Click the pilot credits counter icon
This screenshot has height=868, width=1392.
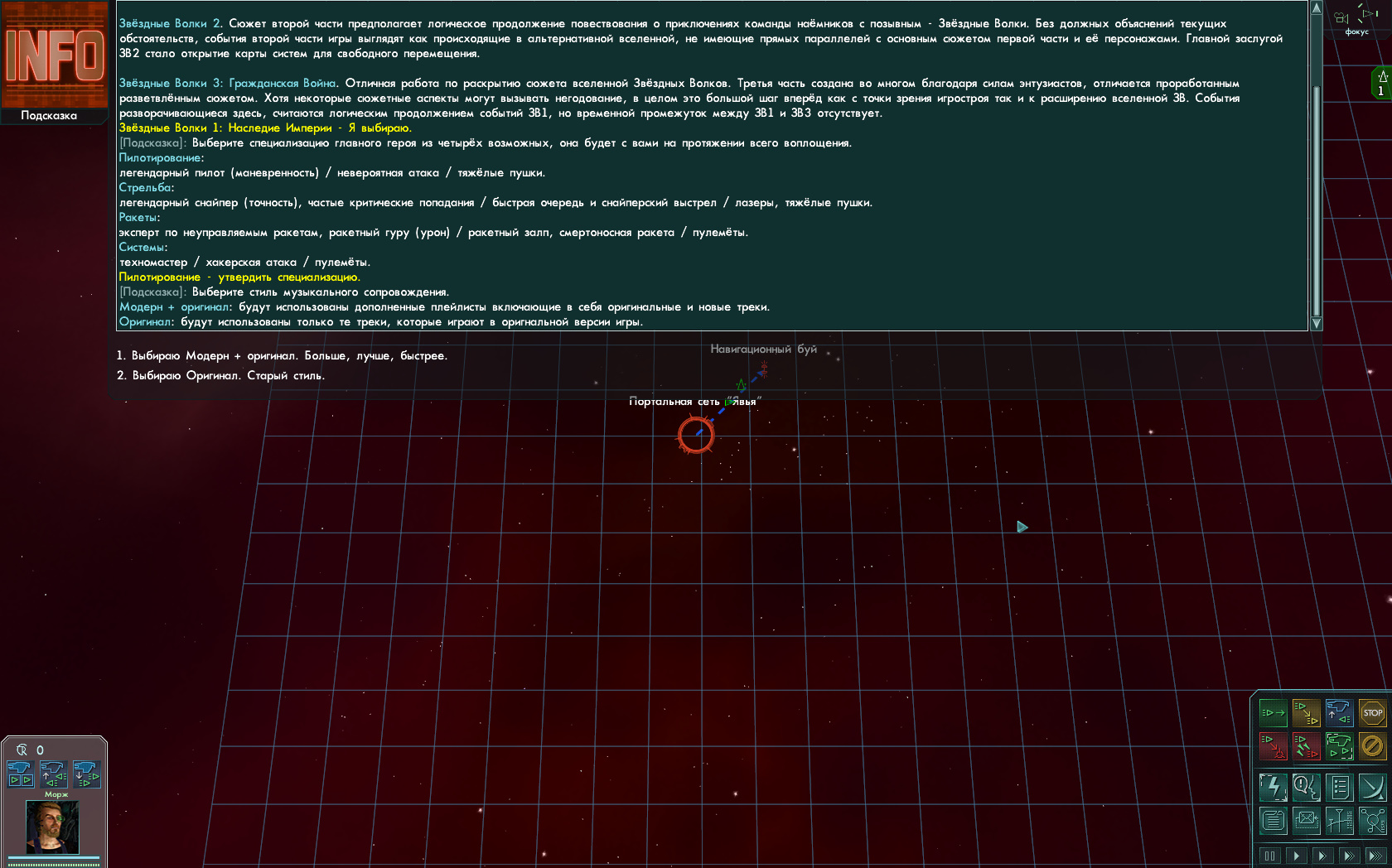pyautogui.click(x=22, y=750)
